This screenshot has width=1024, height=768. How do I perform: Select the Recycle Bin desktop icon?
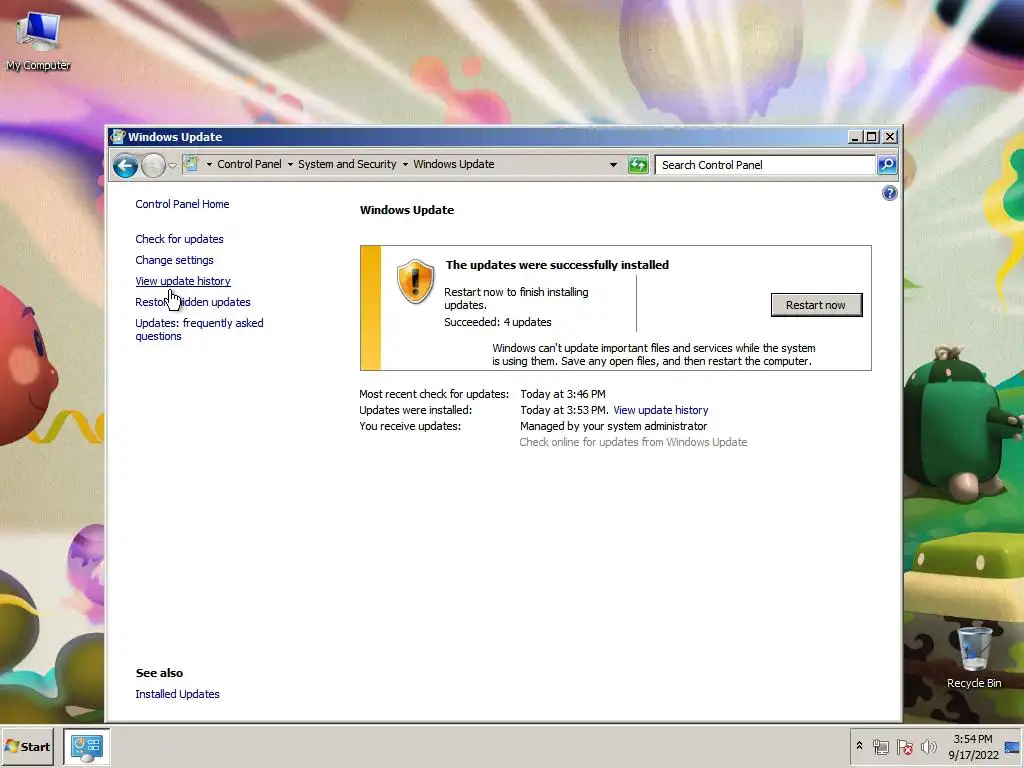(x=974, y=658)
